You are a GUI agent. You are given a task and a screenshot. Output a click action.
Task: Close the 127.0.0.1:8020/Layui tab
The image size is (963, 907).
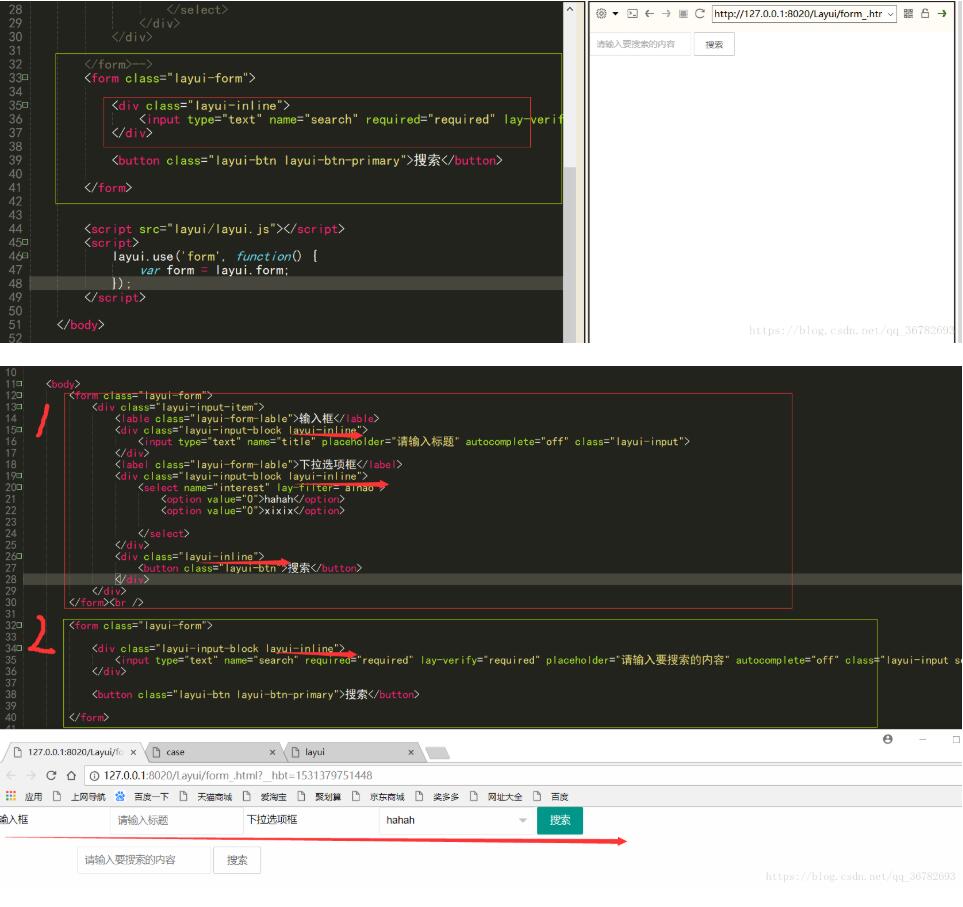coord(133,752)
